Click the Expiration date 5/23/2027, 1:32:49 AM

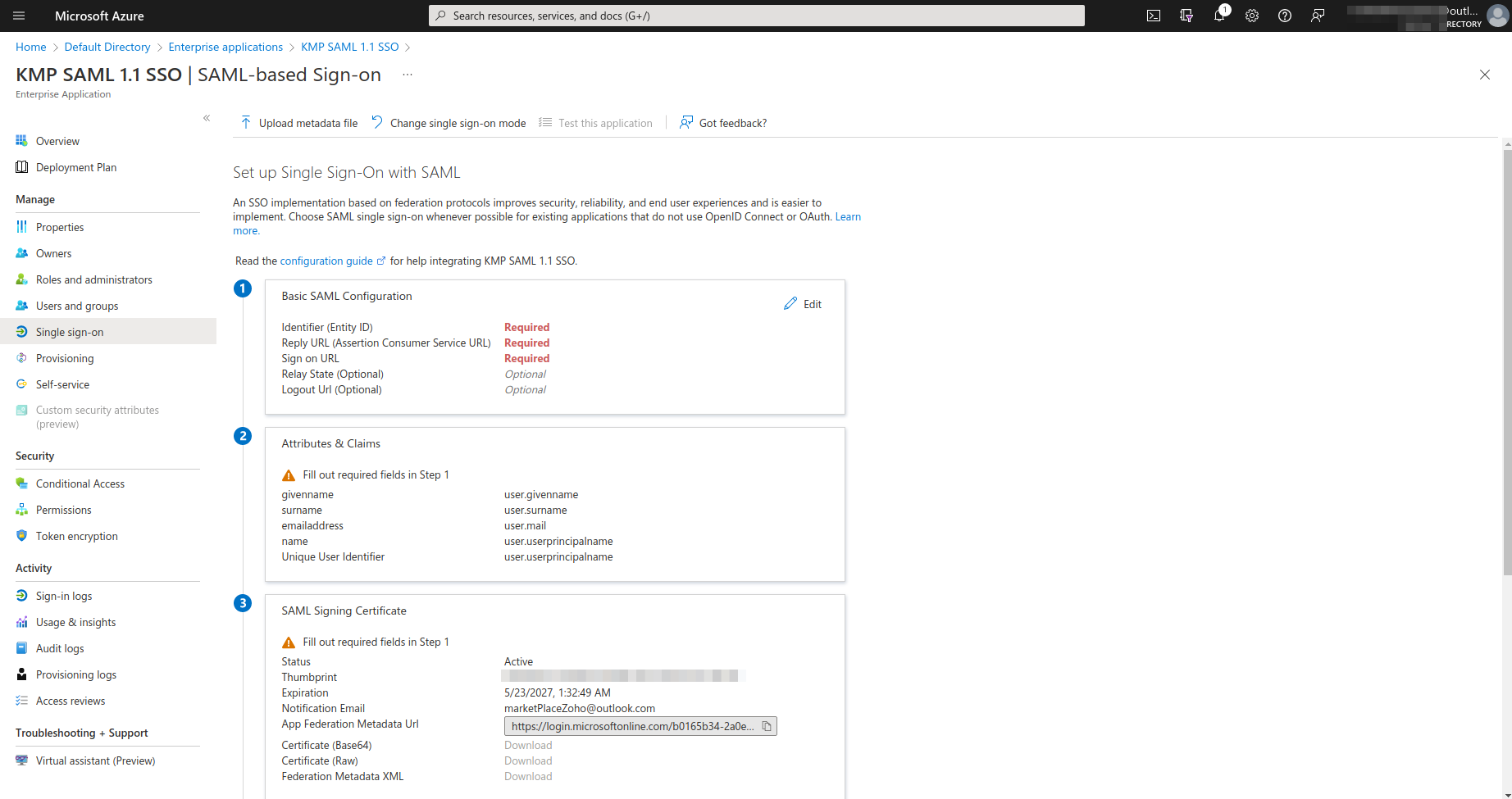[x=558, y=692]
